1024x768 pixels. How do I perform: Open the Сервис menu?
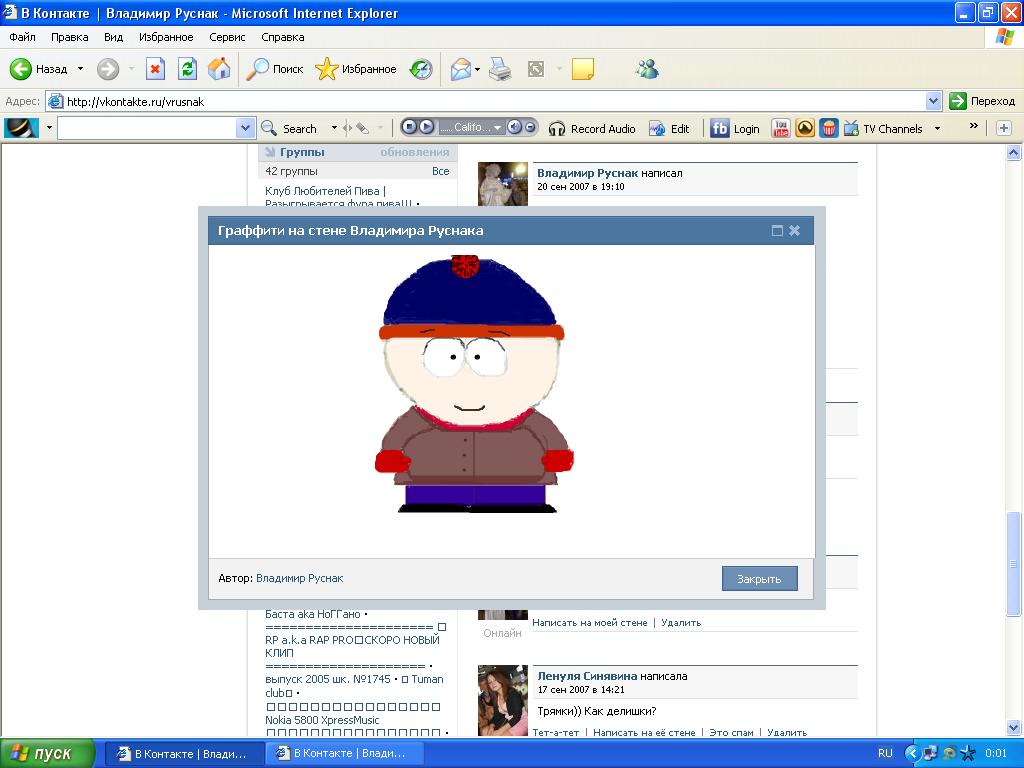tap(227, 37)
